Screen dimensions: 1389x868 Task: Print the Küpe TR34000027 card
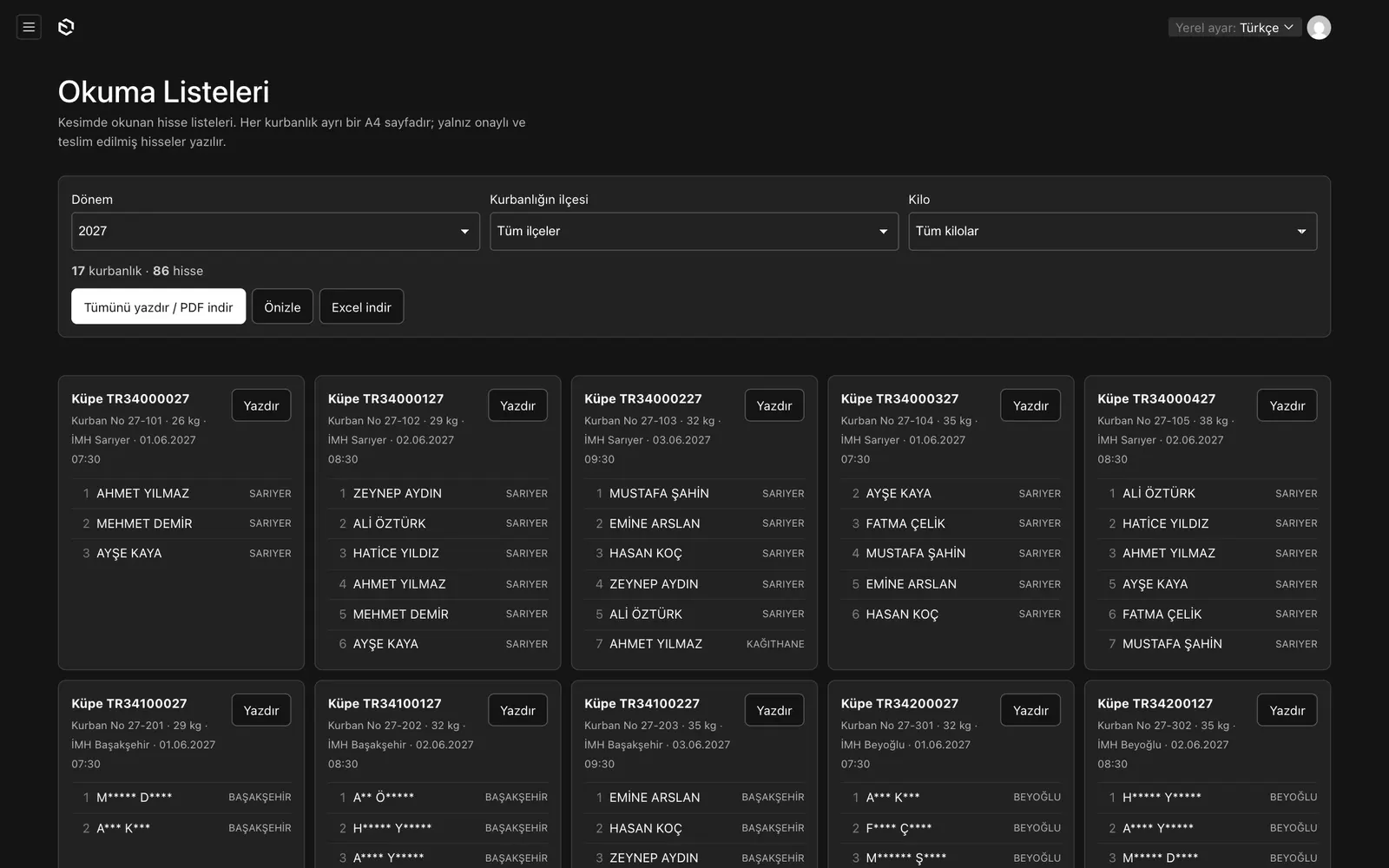(261, 405)
